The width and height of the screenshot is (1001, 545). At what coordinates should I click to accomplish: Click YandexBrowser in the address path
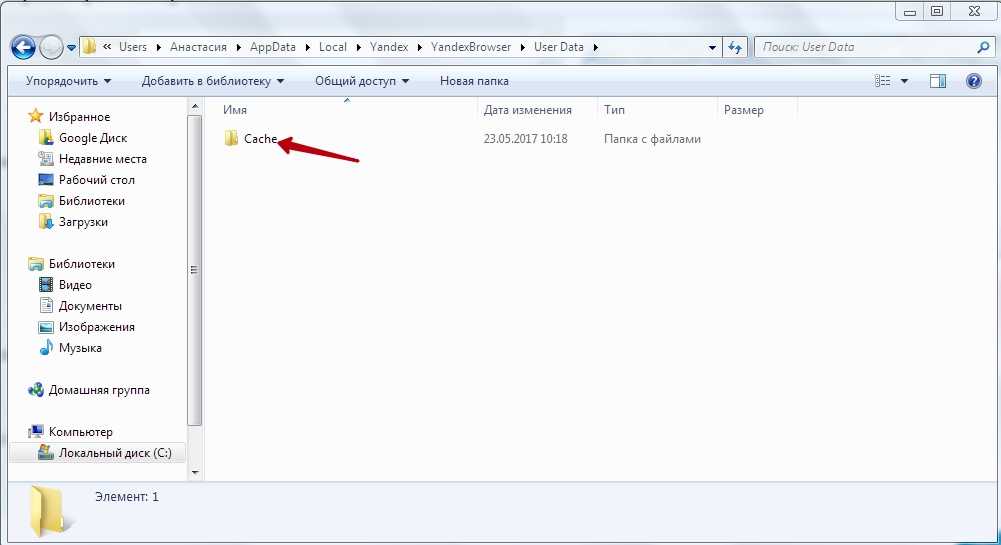click(x=471, y=47)
